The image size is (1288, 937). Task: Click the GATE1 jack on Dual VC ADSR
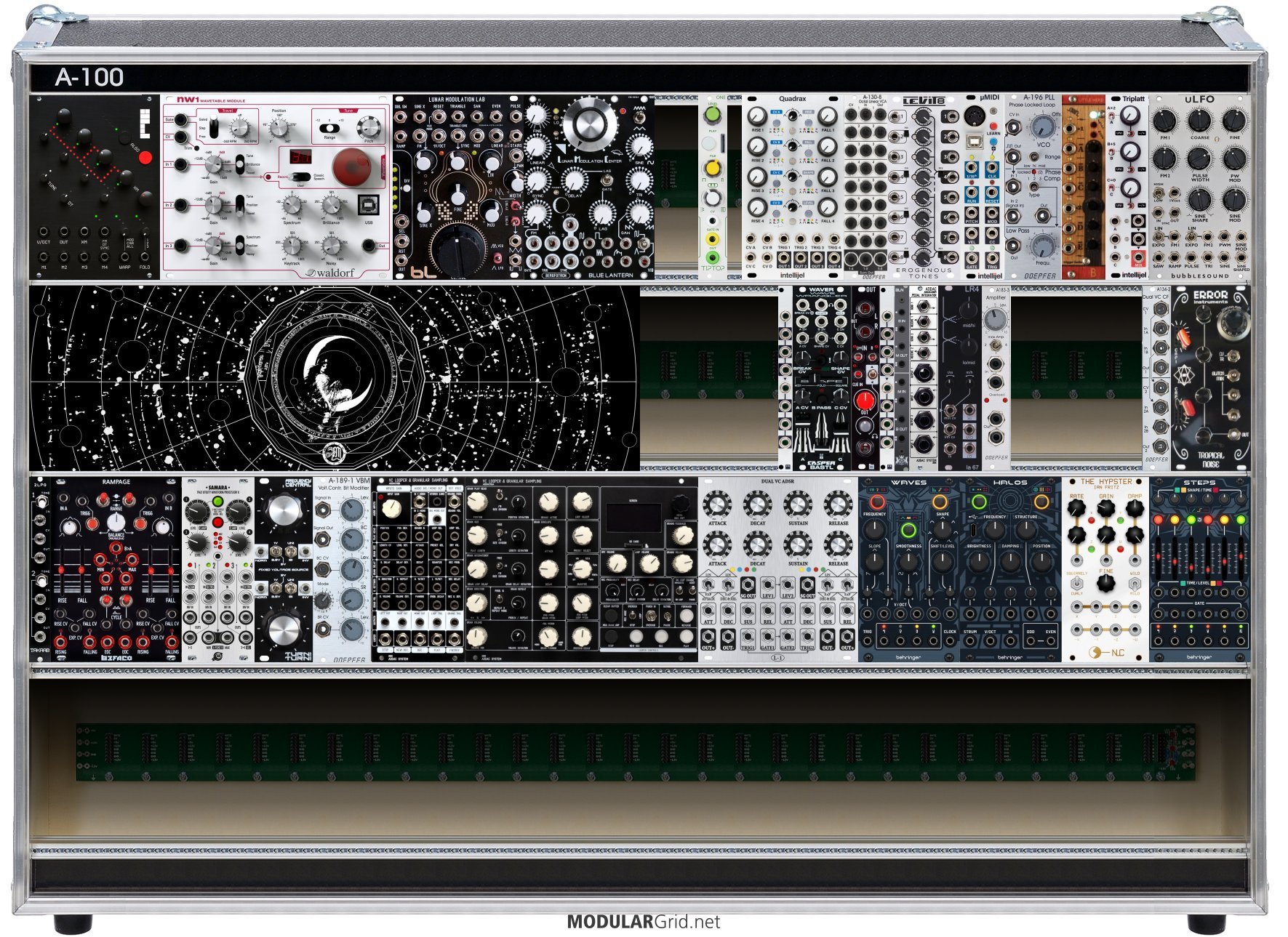click(768, 637)
